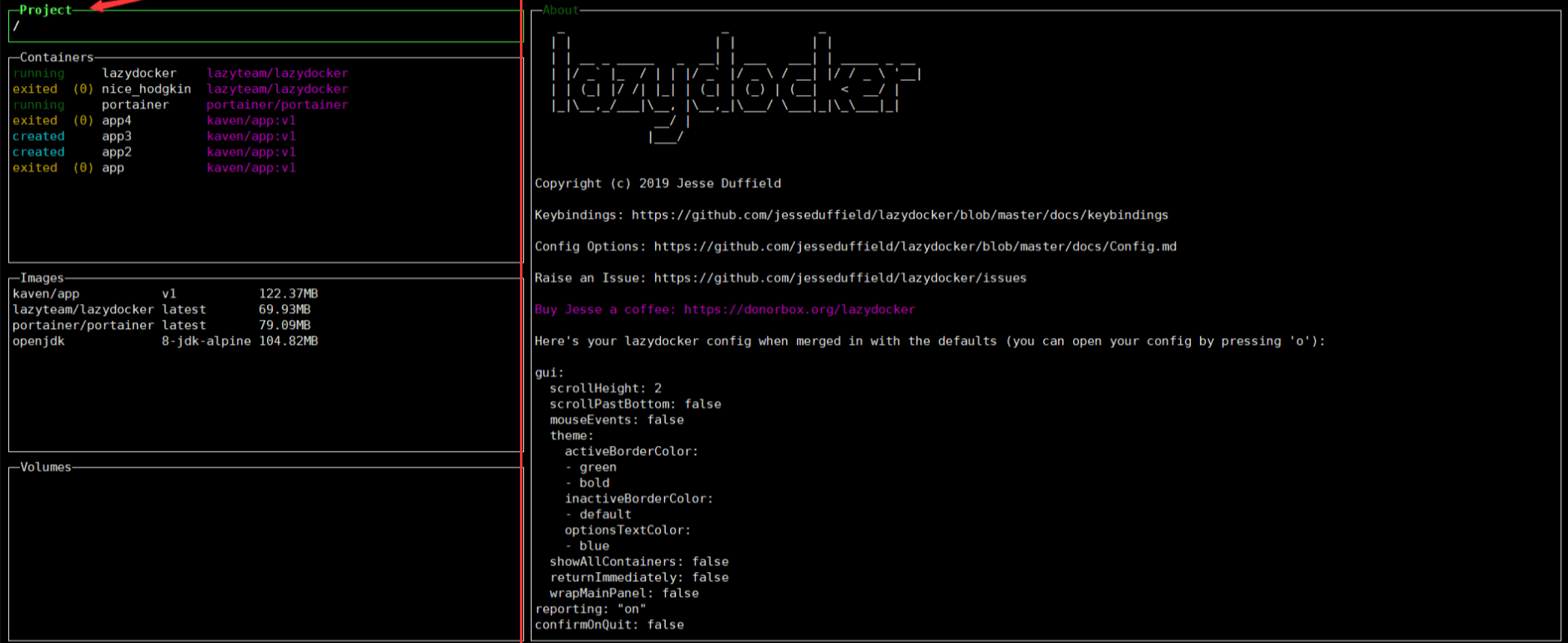Open the Keybindings docs URL
This screenshot has width=1568, height=643.
900,215
